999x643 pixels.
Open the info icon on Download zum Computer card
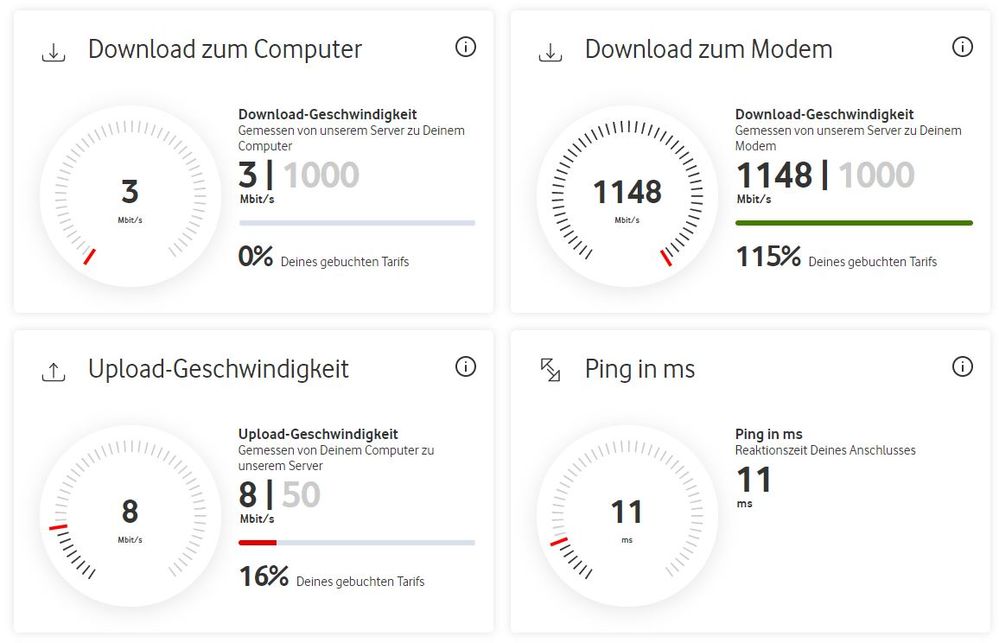pyautogui.click(x=465, y=45)
